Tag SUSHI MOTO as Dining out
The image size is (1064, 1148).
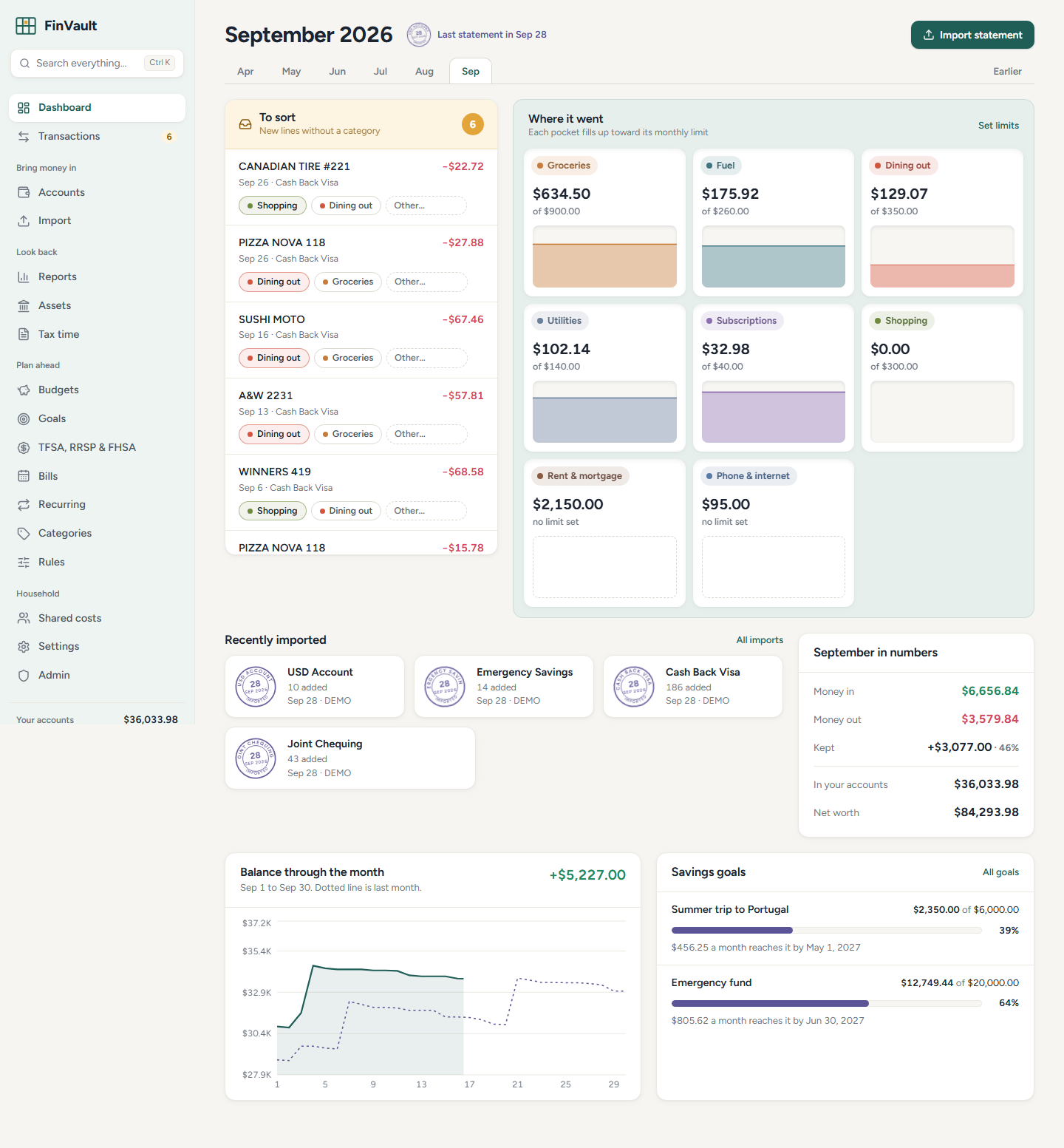[274, 358]
